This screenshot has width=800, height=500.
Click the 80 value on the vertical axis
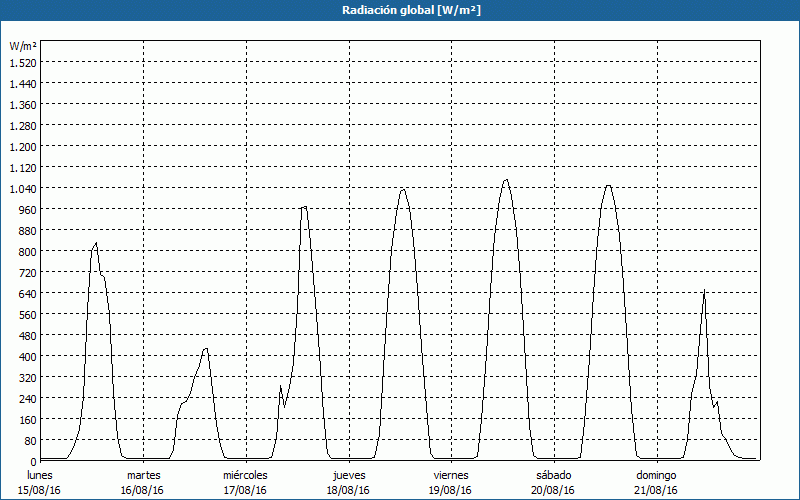[29, 440]
